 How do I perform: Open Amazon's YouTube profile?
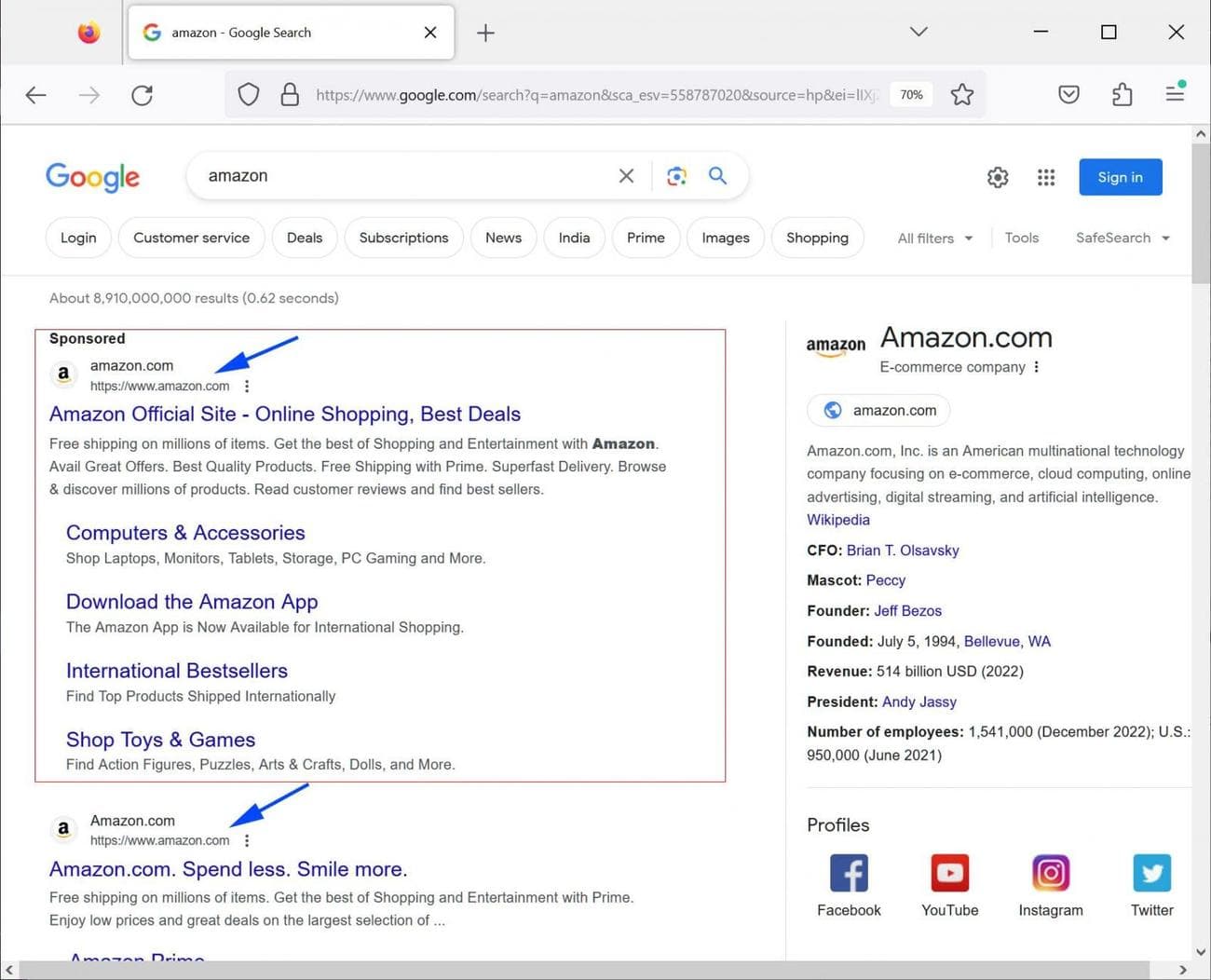tap(949, 873)
